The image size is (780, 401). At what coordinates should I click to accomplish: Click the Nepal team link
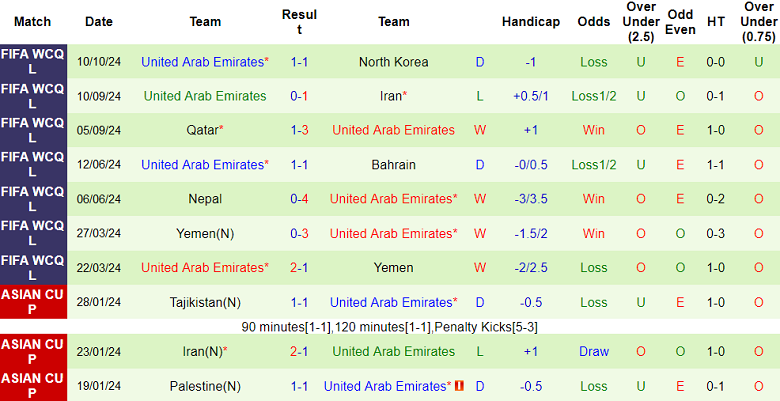pyautogui.click(x=205, y=199)
